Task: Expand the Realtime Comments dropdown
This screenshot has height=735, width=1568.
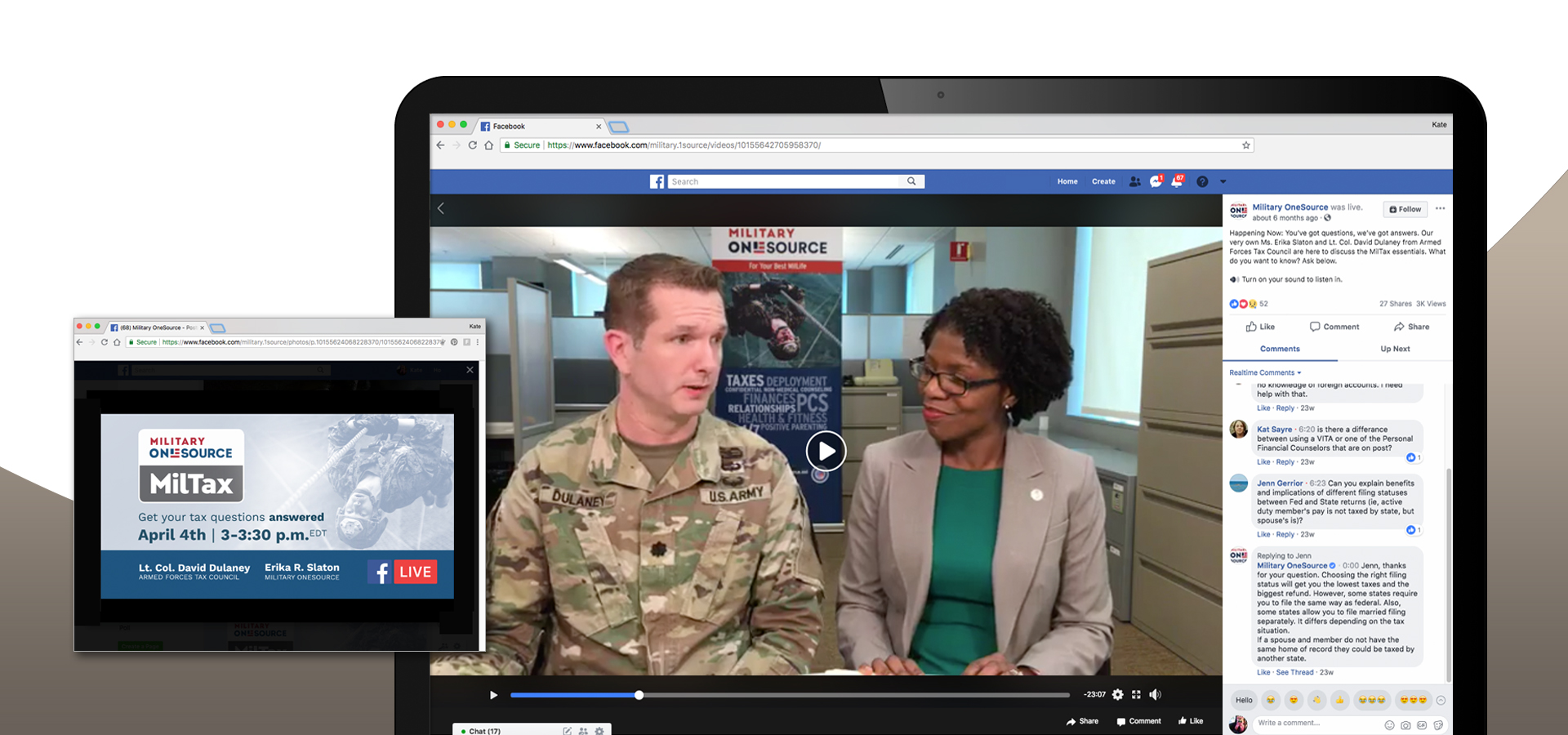Action: click(1265, 373)
